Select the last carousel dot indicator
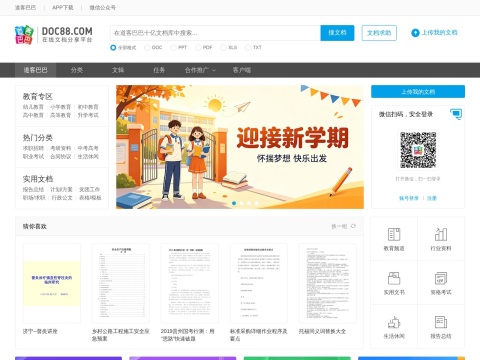The width and height of the screenshot is (480, 360). 256,203
